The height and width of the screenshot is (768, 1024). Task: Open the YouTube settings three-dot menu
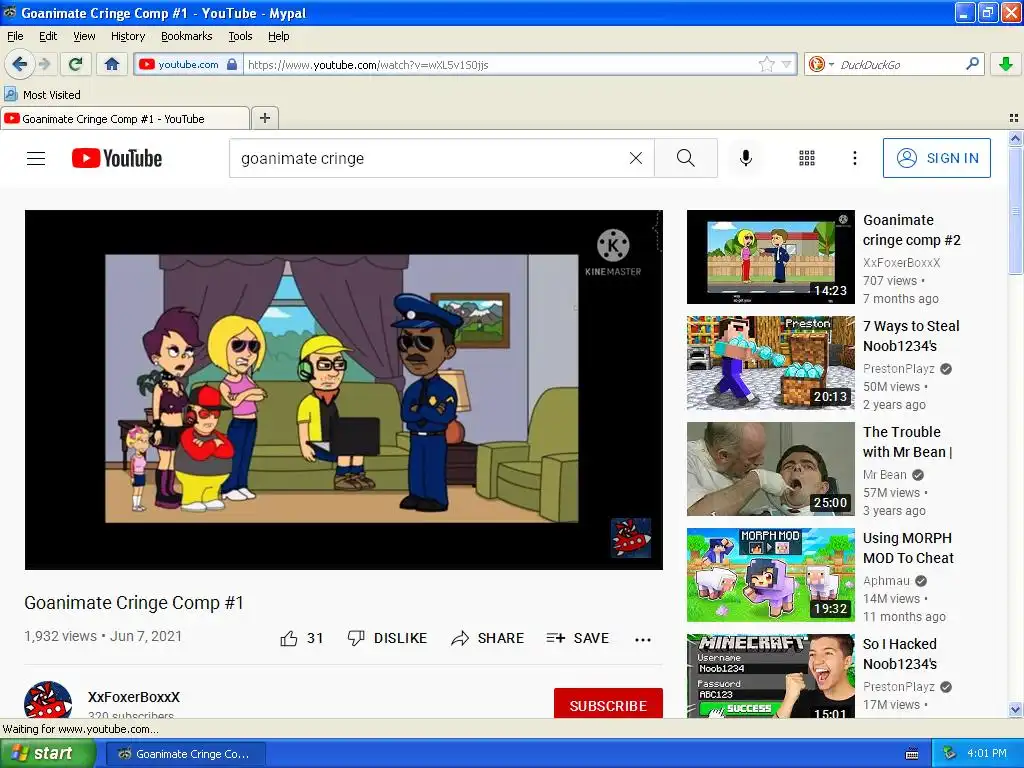(854, 158)
